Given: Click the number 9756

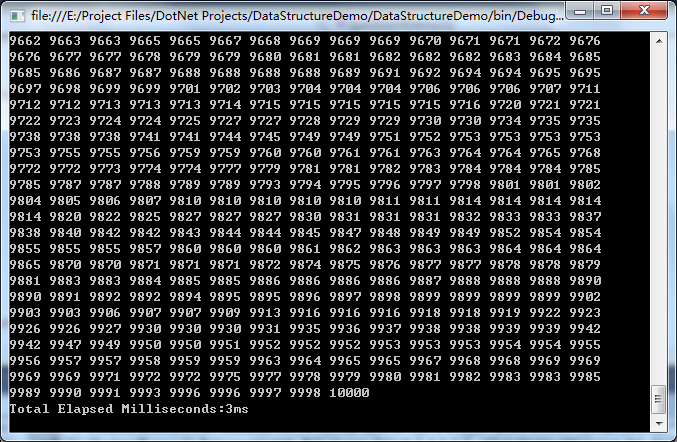Looking at the screenshot, I should coord(145,153).
